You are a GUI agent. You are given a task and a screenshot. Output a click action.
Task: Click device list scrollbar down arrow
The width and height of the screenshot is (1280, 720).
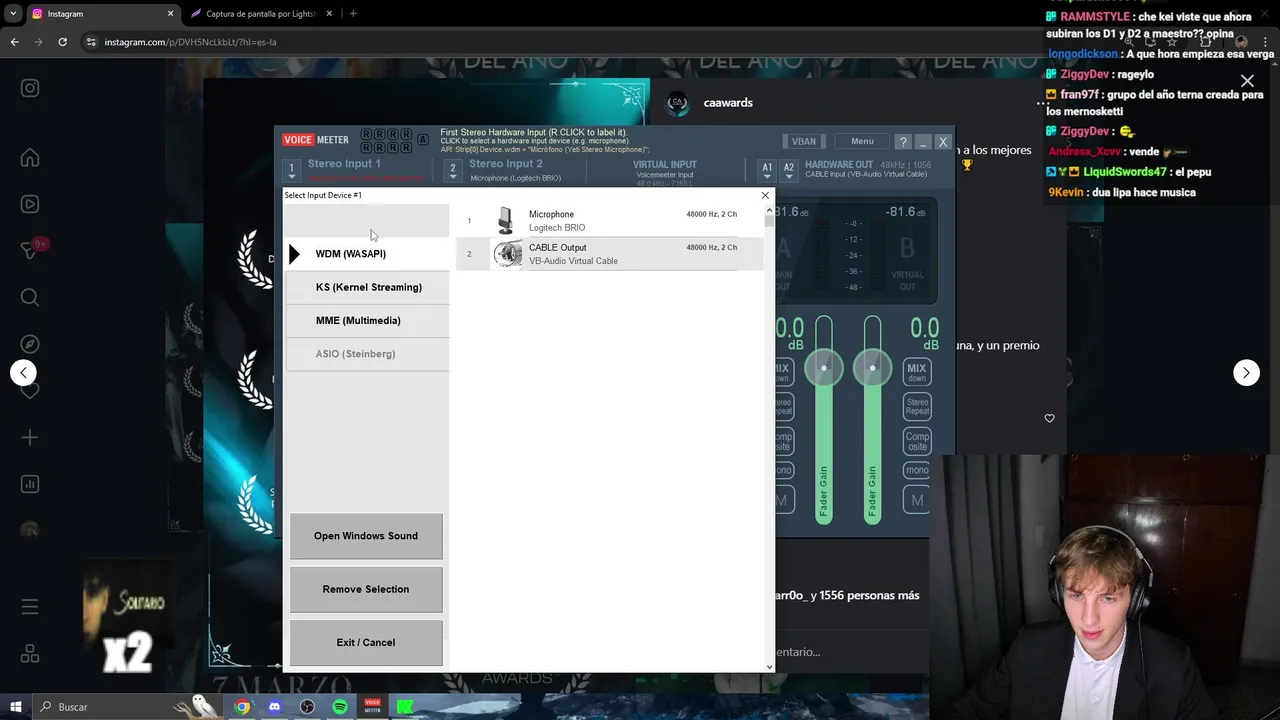[x=769, y=666]
